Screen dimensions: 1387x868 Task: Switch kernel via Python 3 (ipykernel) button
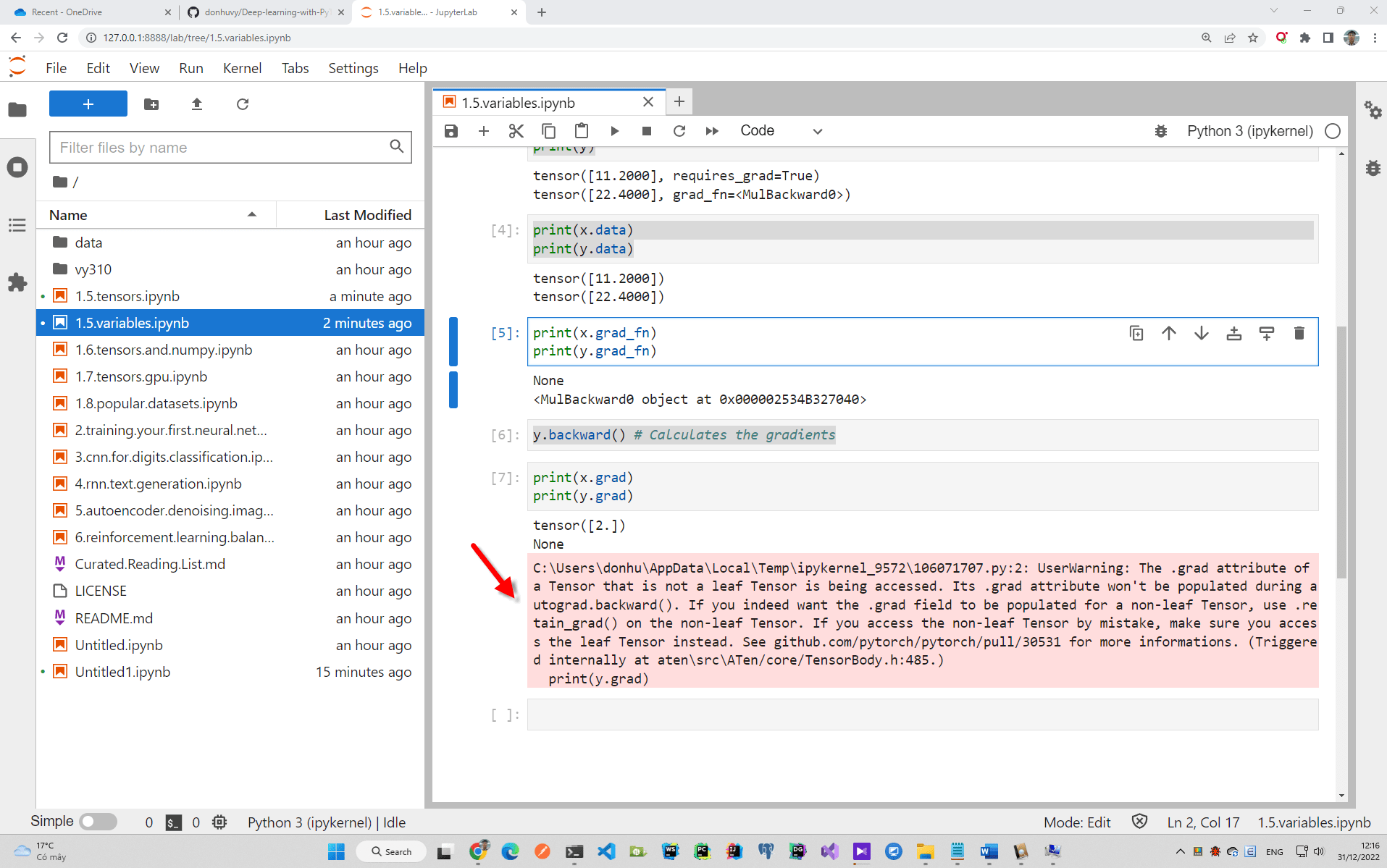[x=1249, y=131]
